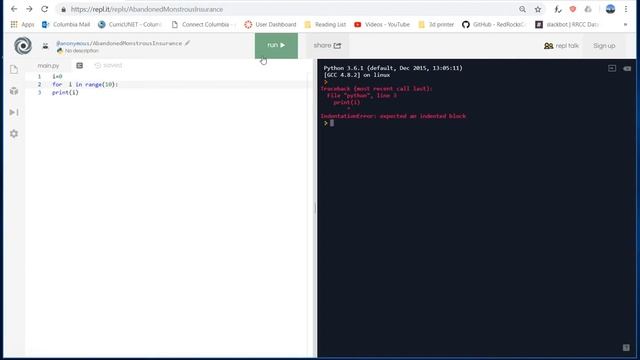
Task: Open User Dashboard bookmark
Action: tap(270, 24)
